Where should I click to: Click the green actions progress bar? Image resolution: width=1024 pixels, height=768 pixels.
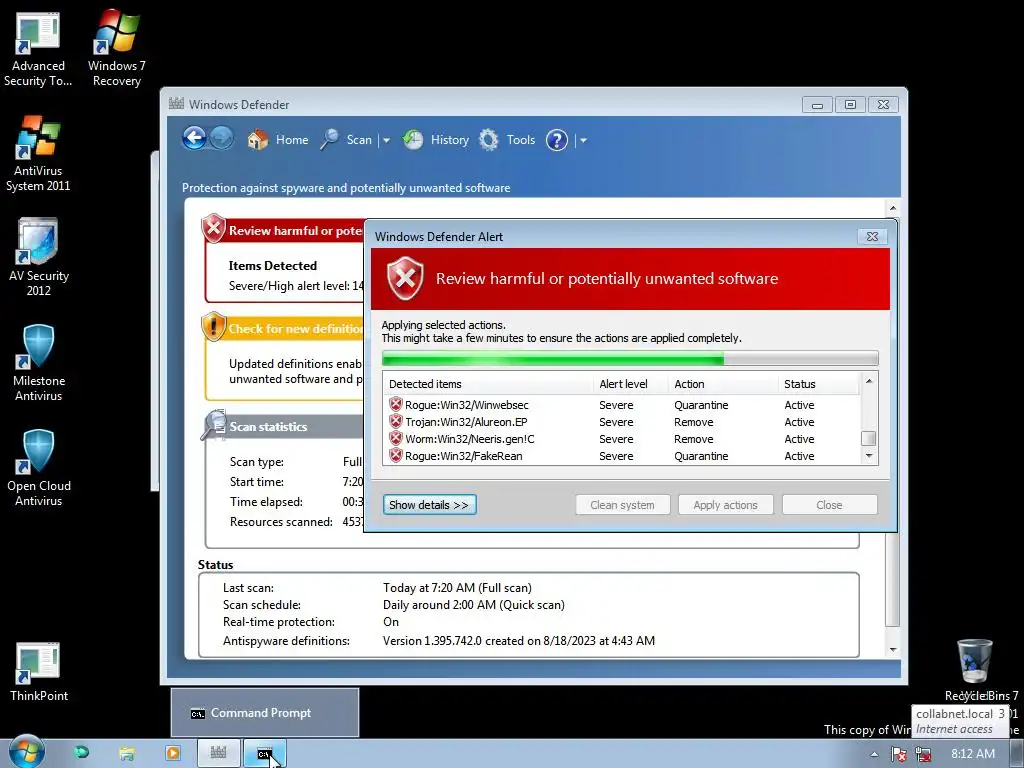[x=630, y=358]
